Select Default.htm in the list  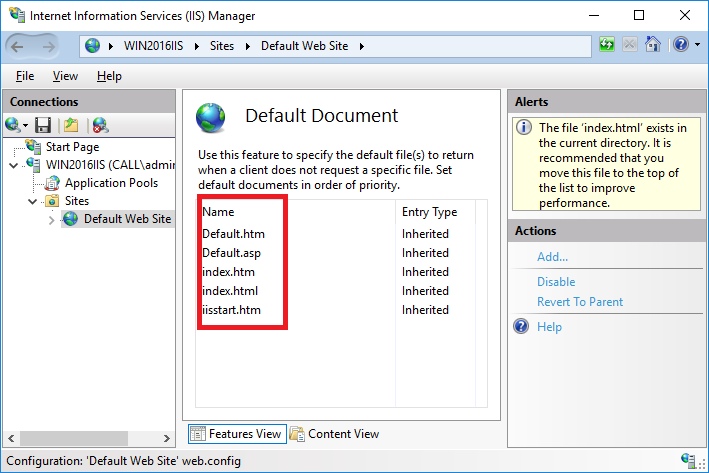[233, 234]
